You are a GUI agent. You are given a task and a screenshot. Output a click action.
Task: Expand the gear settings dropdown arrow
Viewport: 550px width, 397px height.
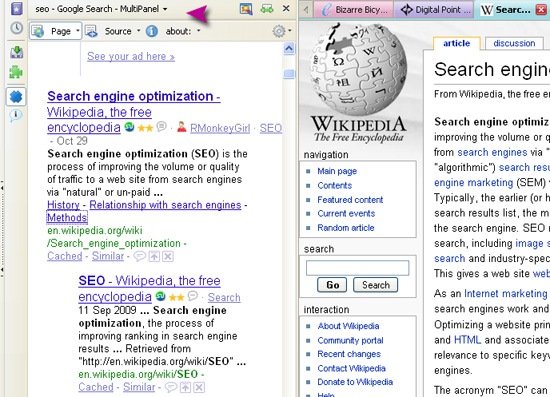(290, 31)
